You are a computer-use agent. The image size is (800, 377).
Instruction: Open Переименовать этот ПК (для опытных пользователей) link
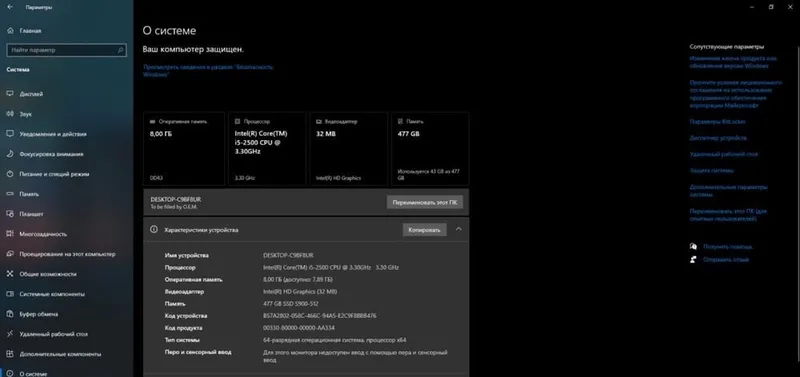729,215
